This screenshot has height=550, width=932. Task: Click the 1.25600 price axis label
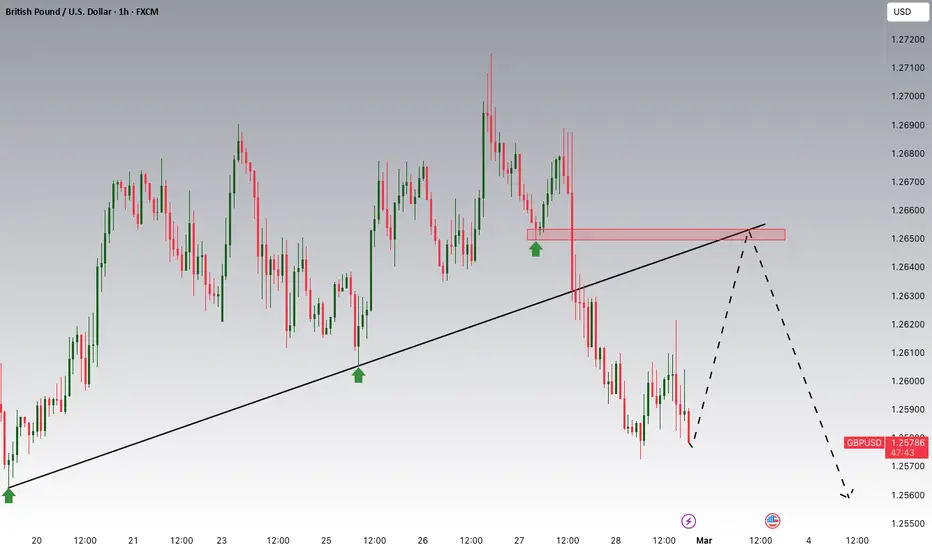pyautogui.click(x=907, y=495)
